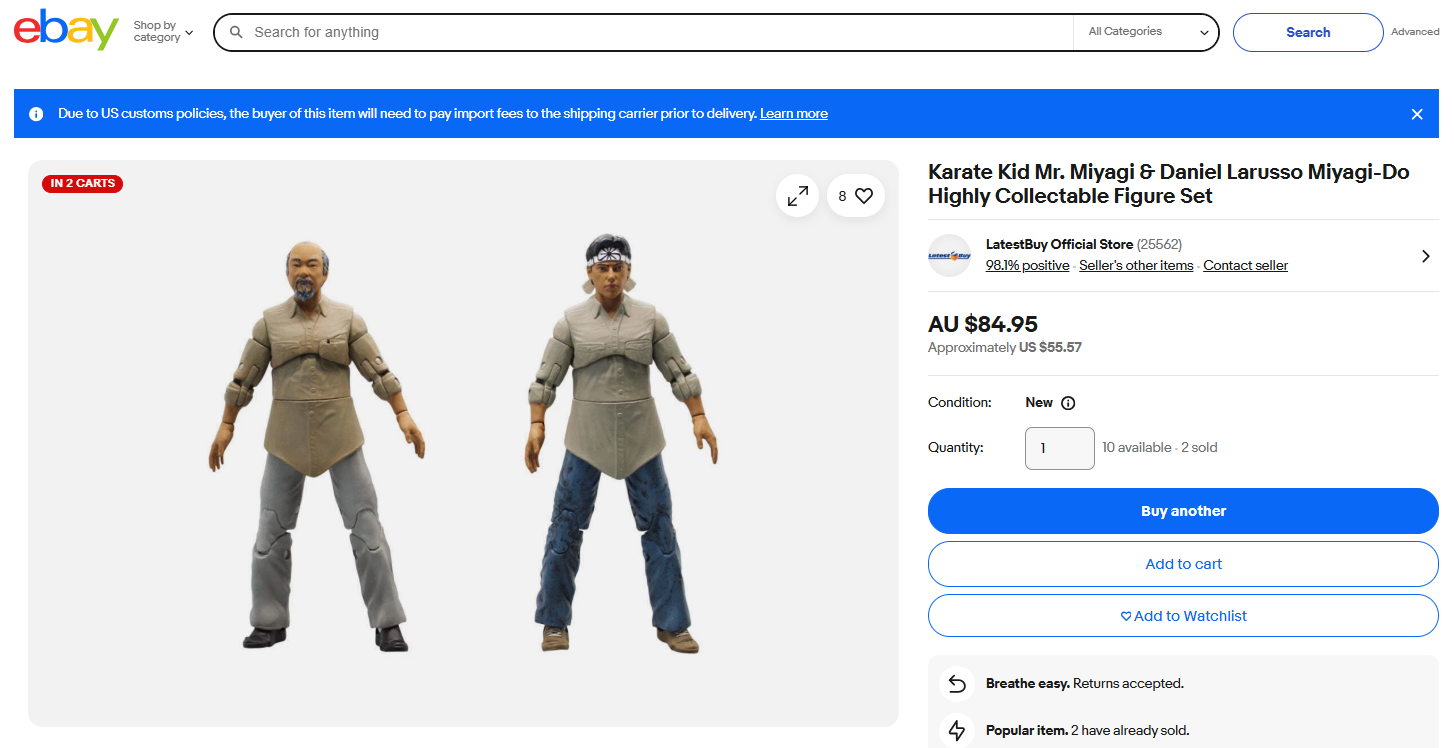Click the Contact seller link

tap(1245, 266)
